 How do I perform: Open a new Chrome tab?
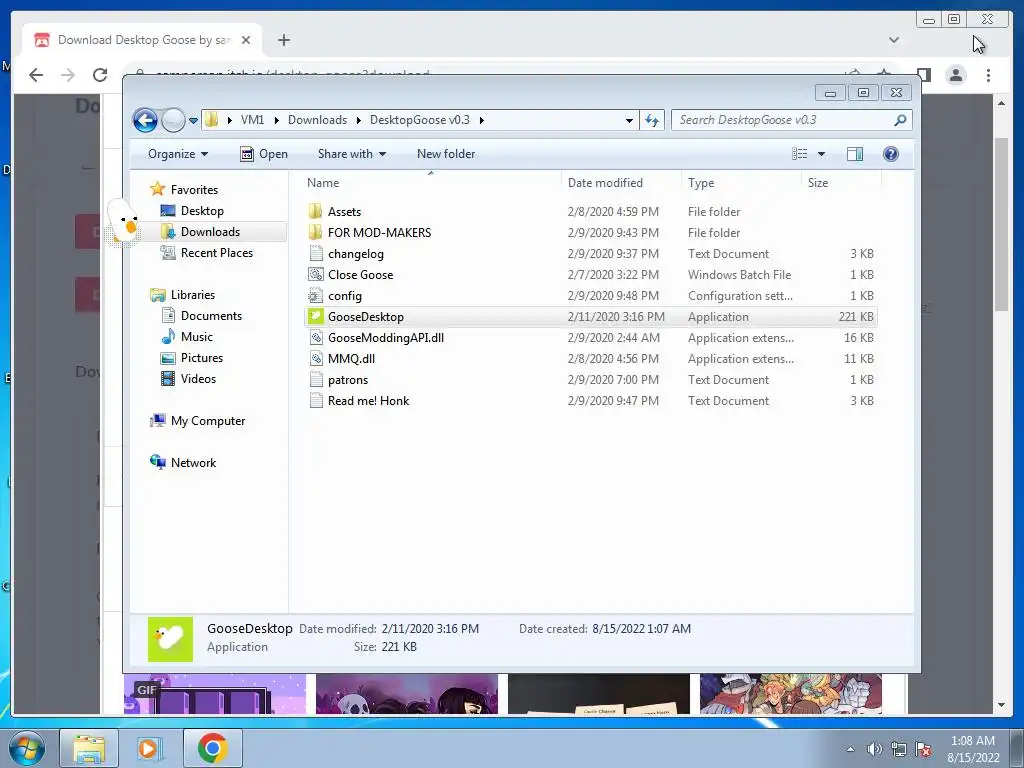click(x=283, y=40)
